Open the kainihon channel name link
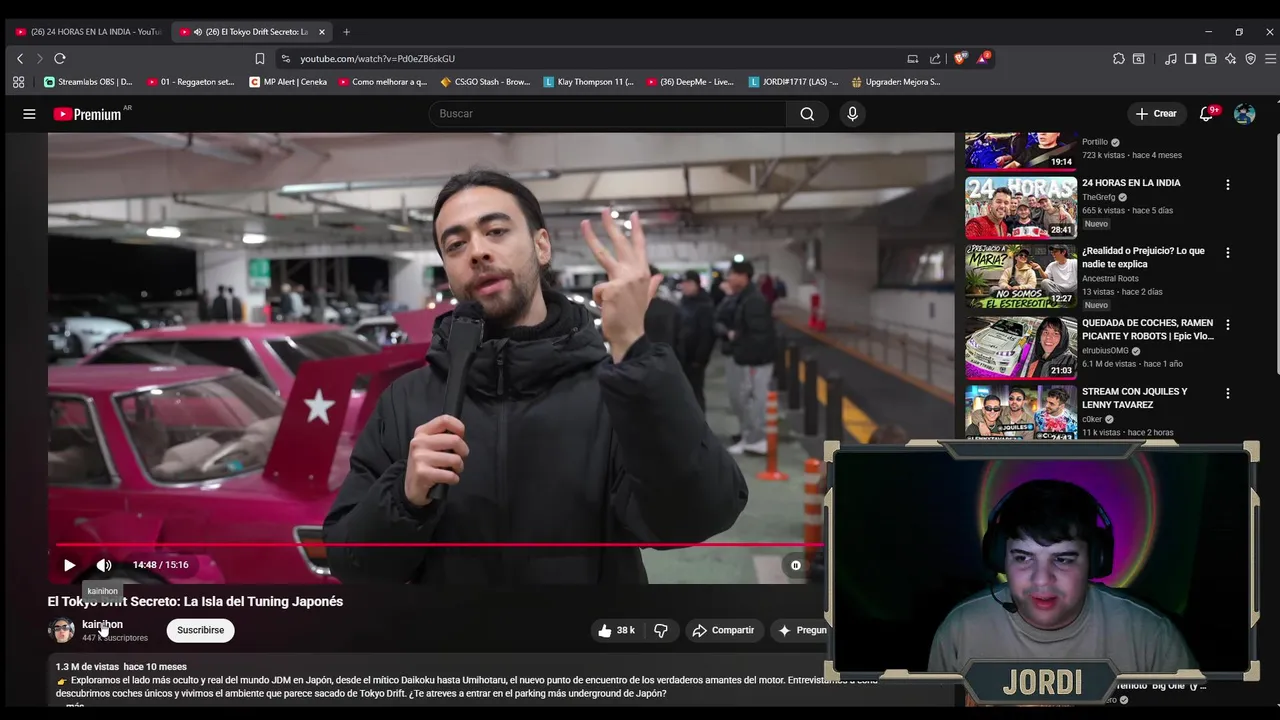The image size is (1280, 720). pyautogui.click(x=102, y=624)
